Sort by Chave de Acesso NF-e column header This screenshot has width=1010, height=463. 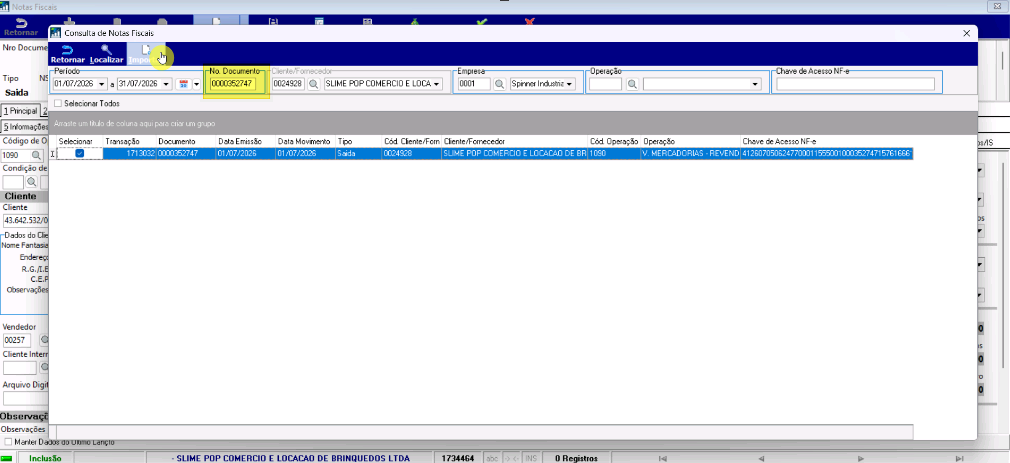(x=826, y=141)
